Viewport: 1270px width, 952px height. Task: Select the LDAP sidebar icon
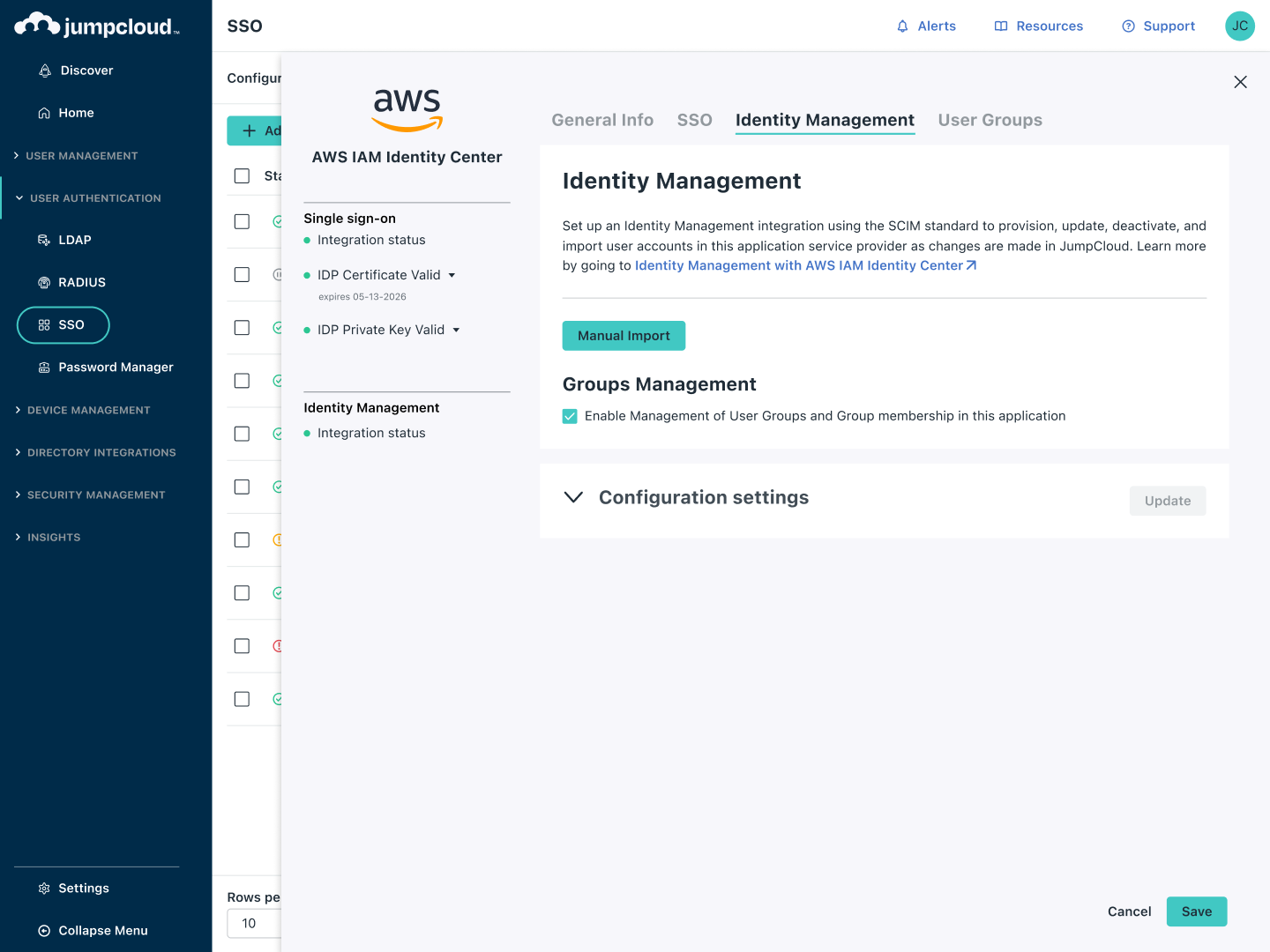tap(42, 239)
